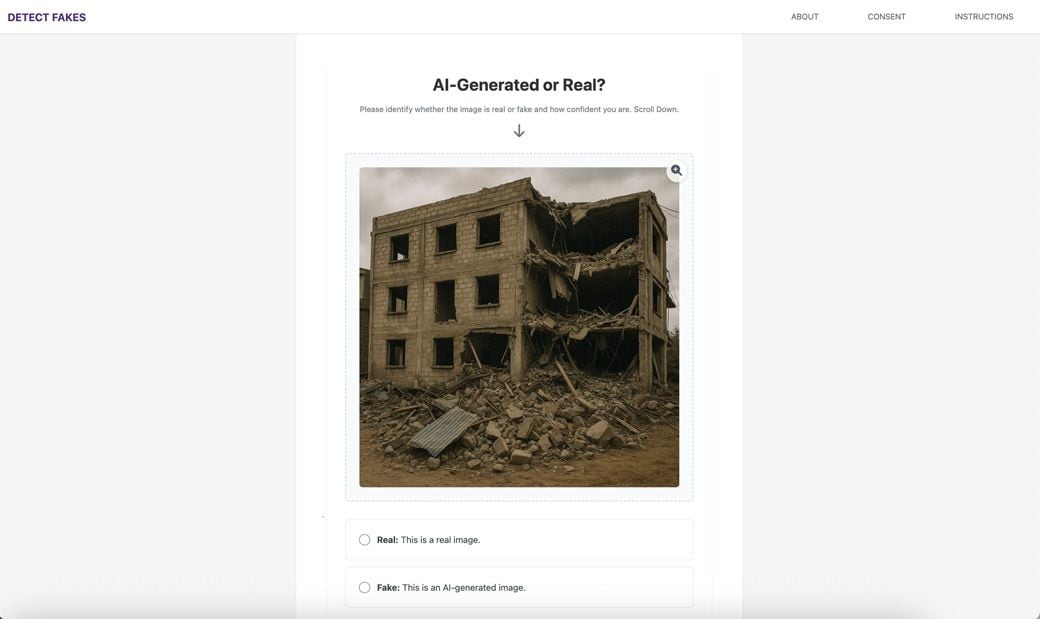Click the 'Scroll Down.' text in the instructions

[x=656, y=109]
